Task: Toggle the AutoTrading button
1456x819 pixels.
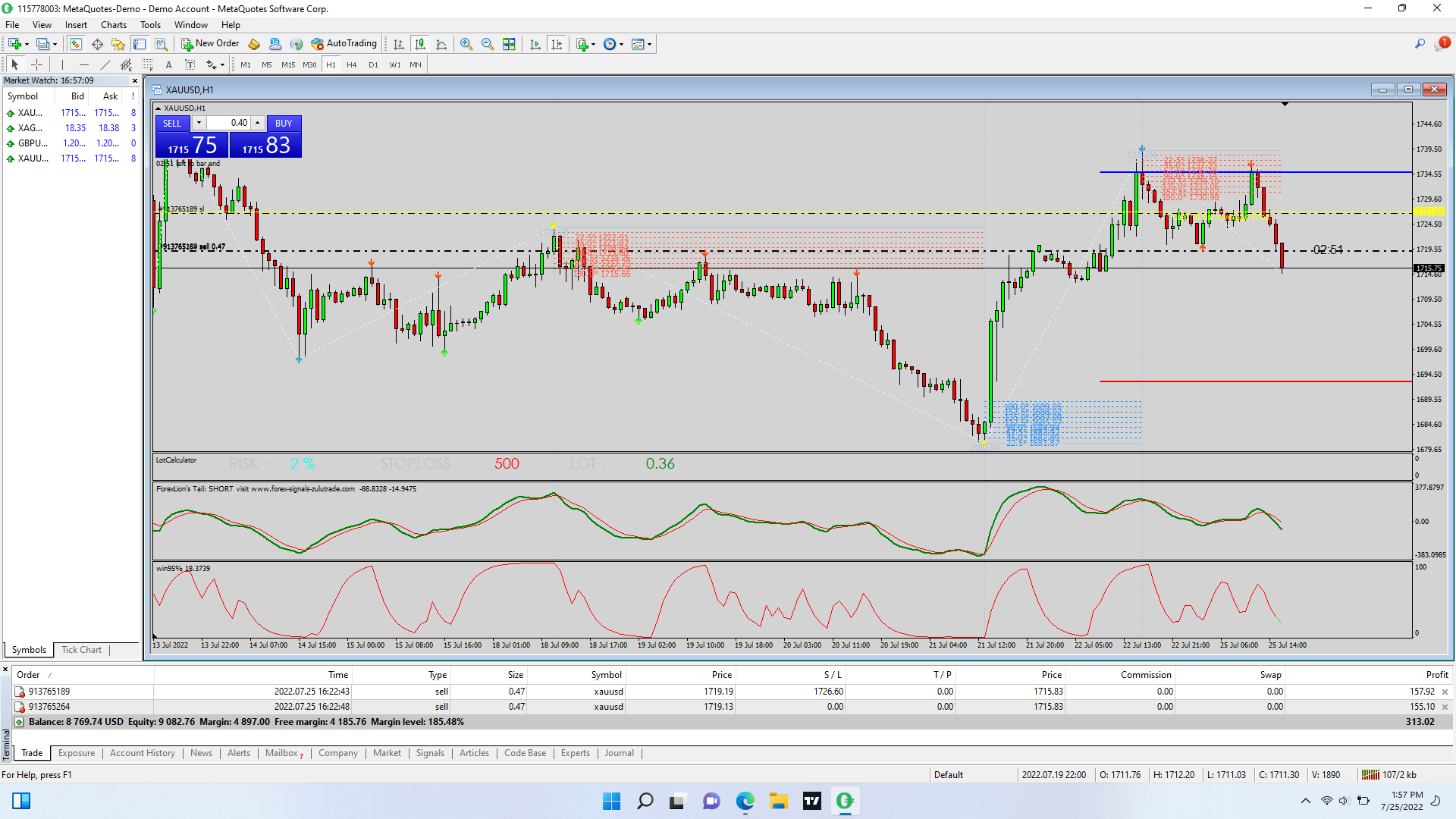Action: (344, 44)
